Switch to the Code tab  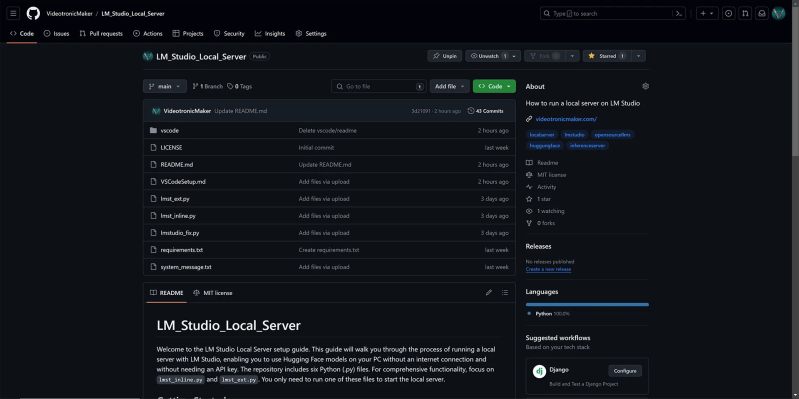(x=22, y=34)
